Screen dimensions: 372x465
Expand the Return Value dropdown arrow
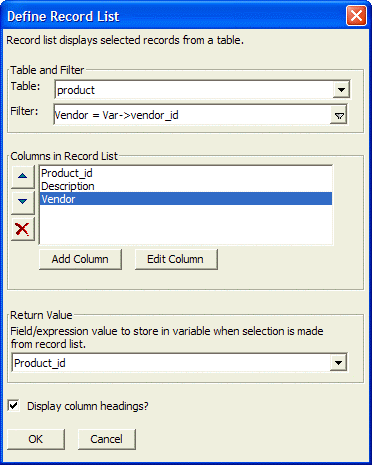tap(338, 363)
